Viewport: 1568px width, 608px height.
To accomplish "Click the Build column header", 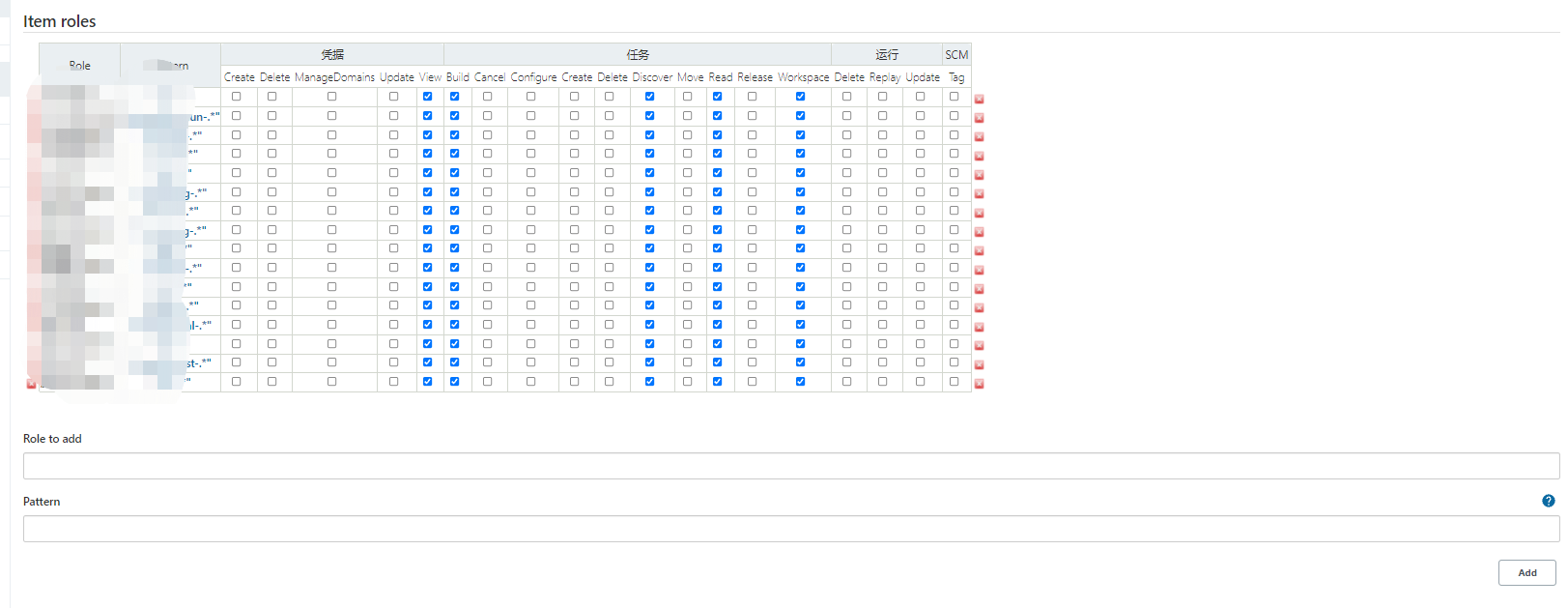I will (x=457, y=77).
